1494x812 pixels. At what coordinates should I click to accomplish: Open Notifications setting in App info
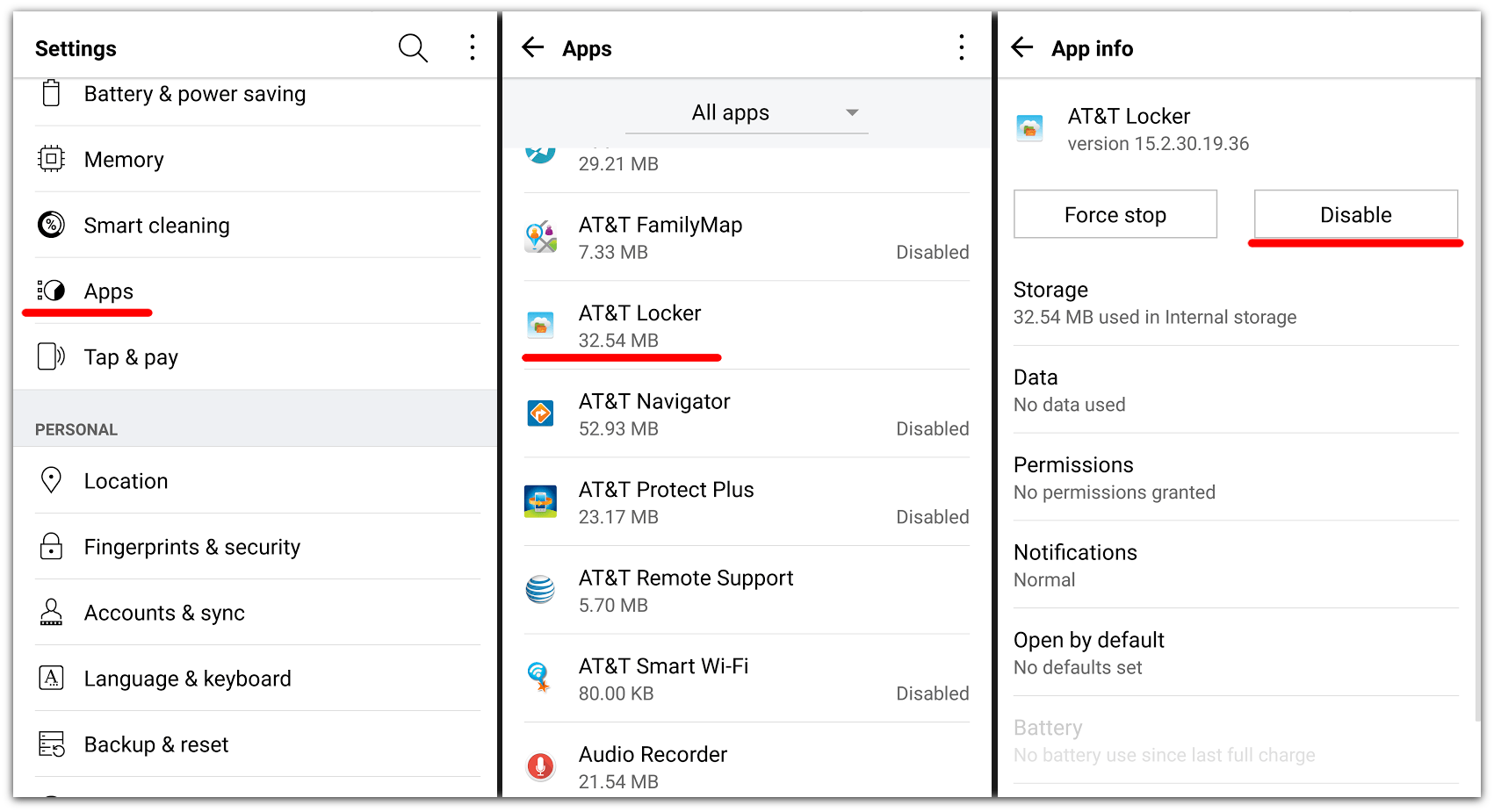click(1236, 565)
